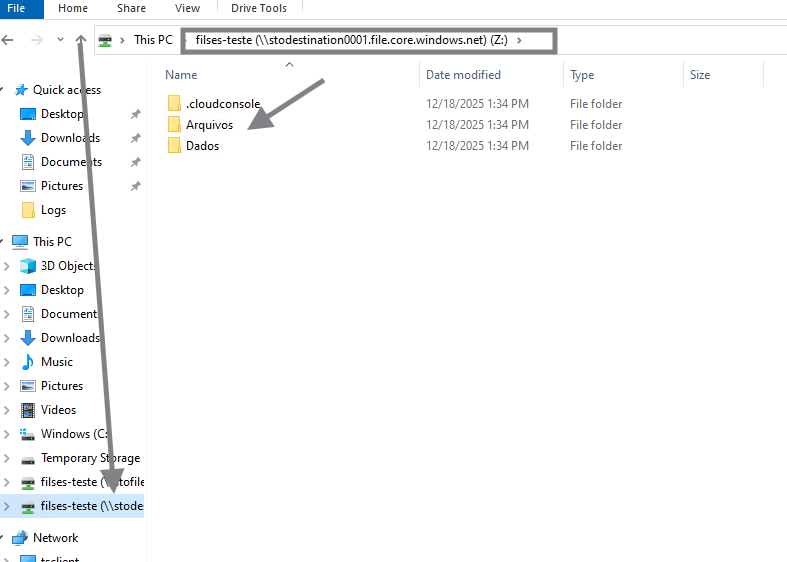The width and height of the screenshot is (787, 562).
Task: Open the Windows (C:) drive icon
Action: coord(28,434)
